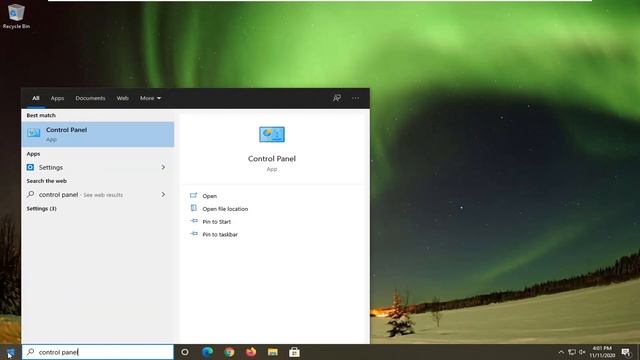Open the More filter dropdown
The height and width of the screenshot is (360, 640).
[150, 98]
